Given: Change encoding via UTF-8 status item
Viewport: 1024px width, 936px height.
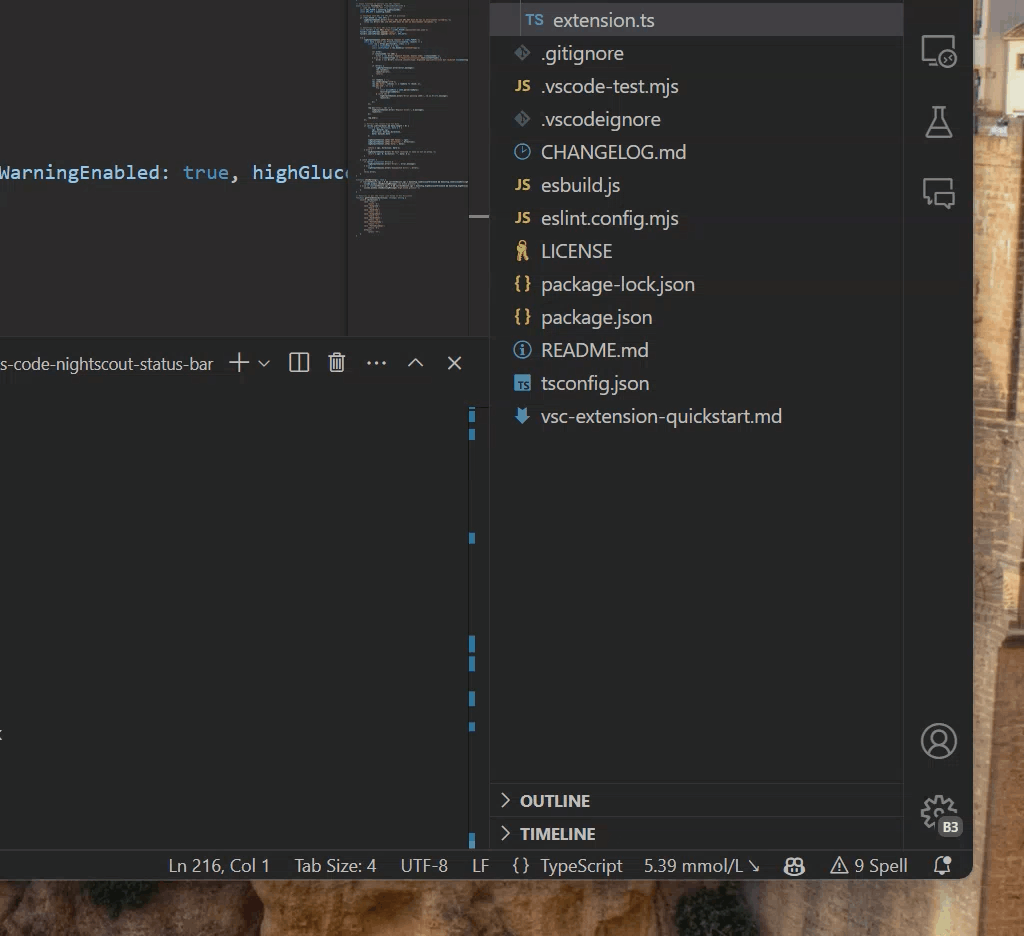Looking at the screenshot, I should tap(424, 865).
